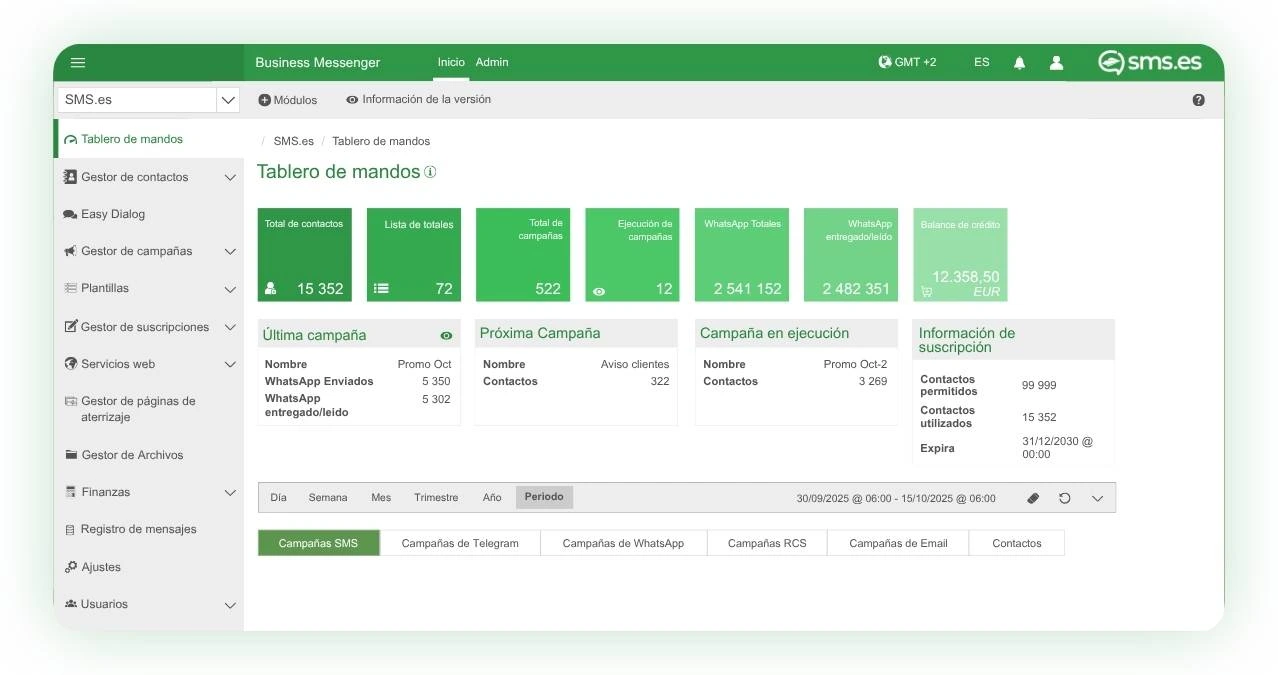Select the Trimestre period option
This screenshot has height=675, width=1278.
point(436,497)
